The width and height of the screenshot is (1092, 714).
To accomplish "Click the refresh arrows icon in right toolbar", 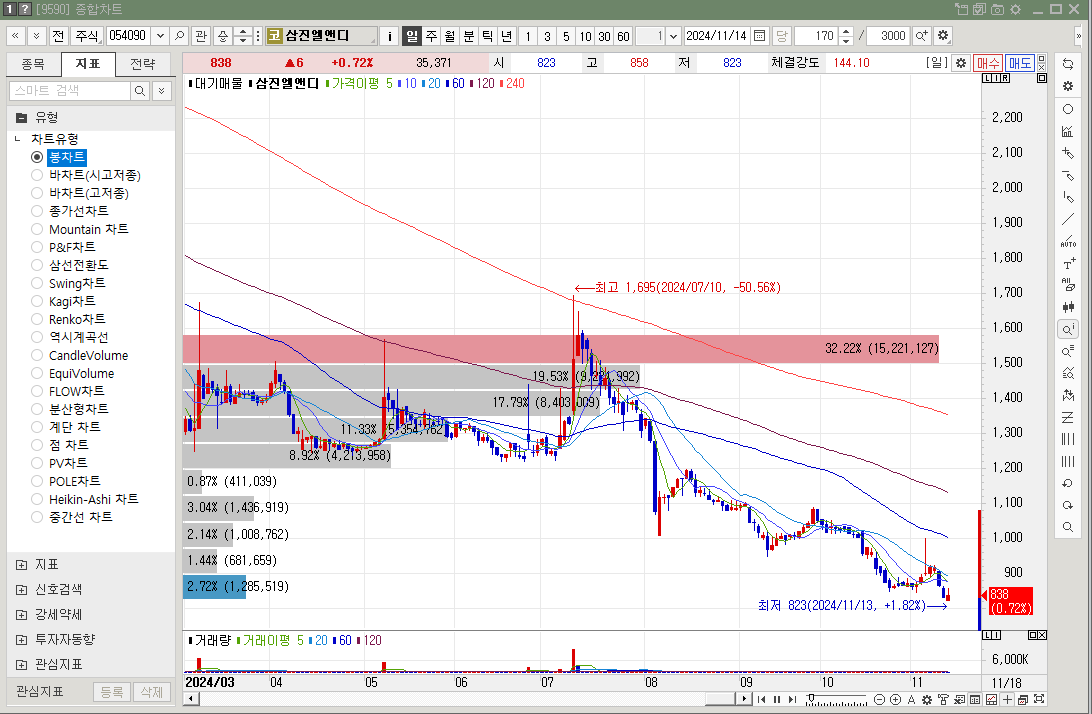I will point(1068,64).
